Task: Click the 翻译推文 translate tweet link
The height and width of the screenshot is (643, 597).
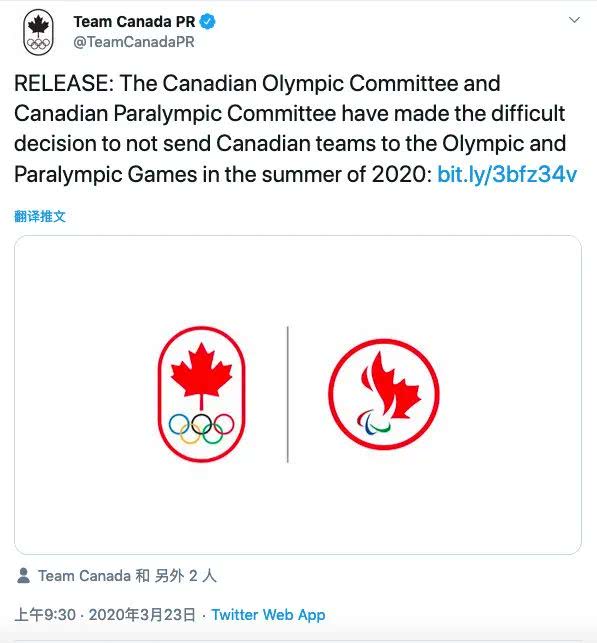Action: coord(40,216)
